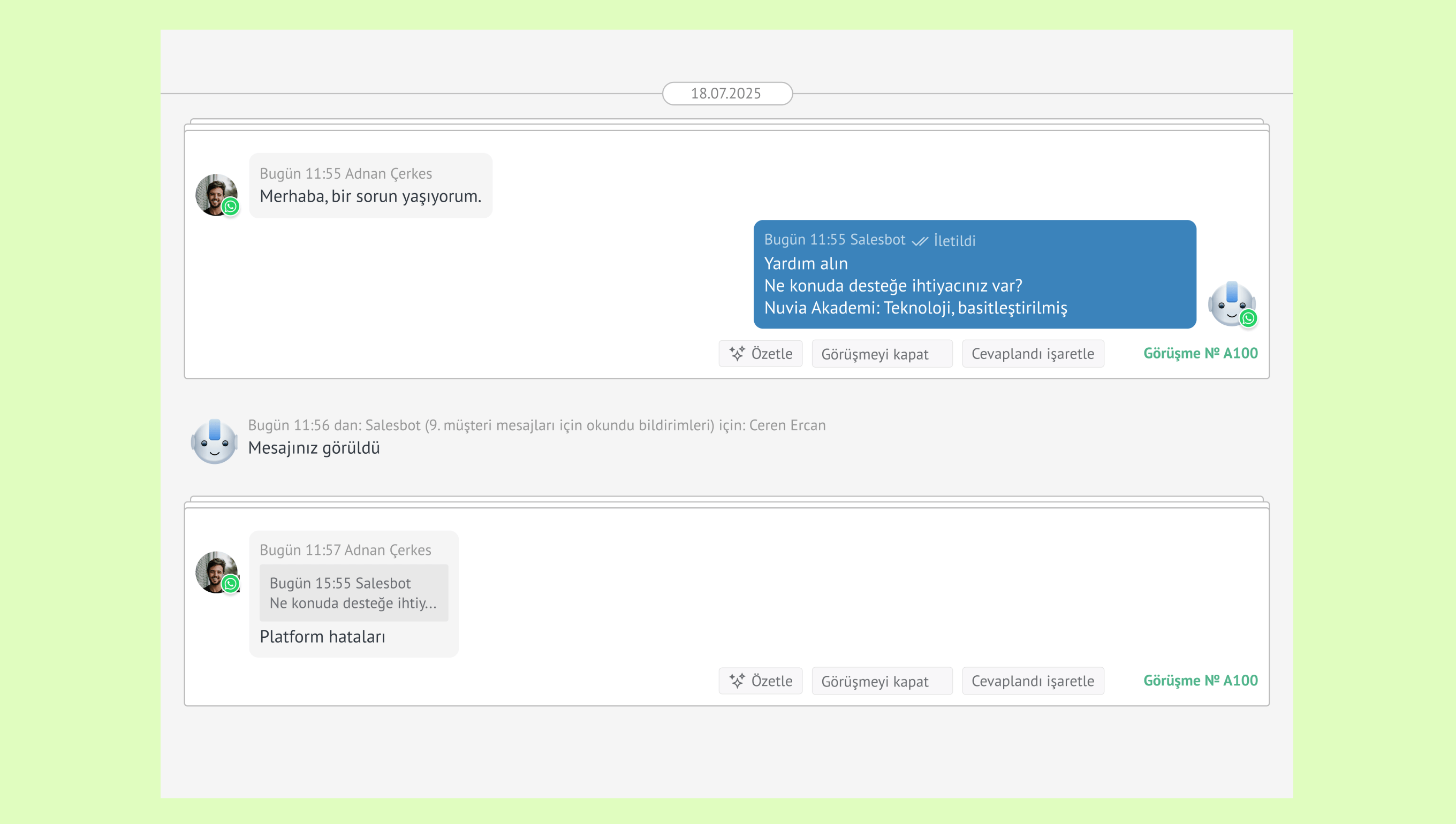
Task: Click the 18.07.2025 date pill
Action: [727, 94]
